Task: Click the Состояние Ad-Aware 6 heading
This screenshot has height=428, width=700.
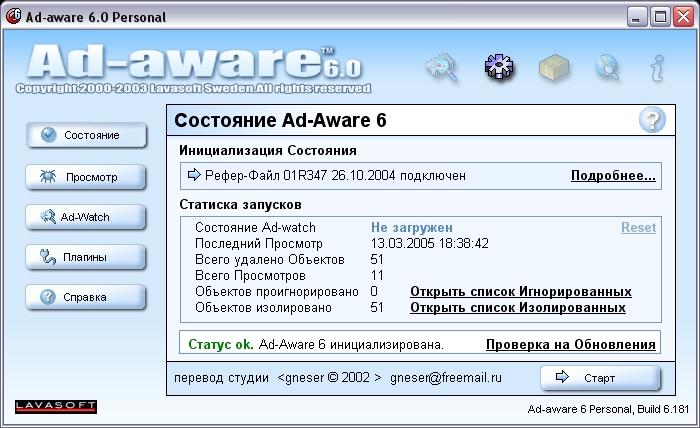Action: coord(280,121)
